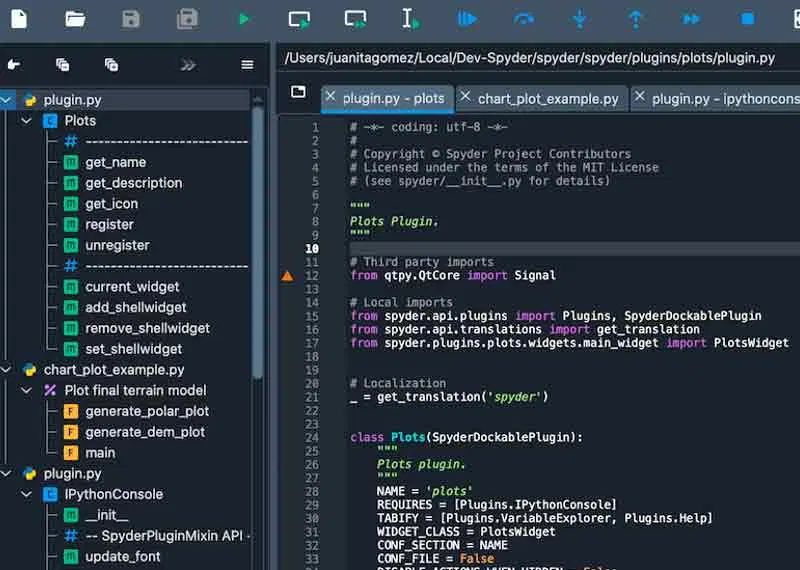Jump to current_widget method
This screenshot has height=570, width=800.
132,287
